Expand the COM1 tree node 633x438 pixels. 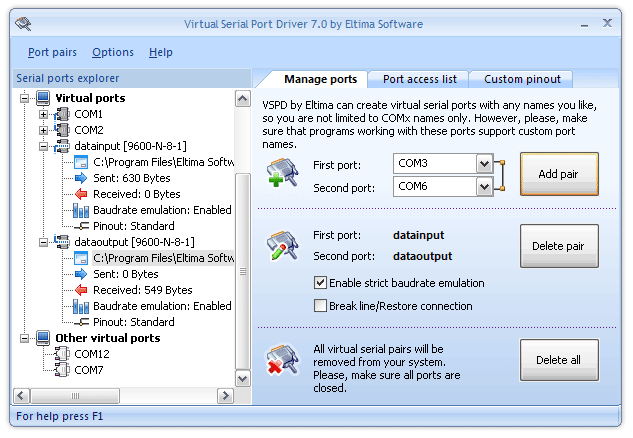43,114
